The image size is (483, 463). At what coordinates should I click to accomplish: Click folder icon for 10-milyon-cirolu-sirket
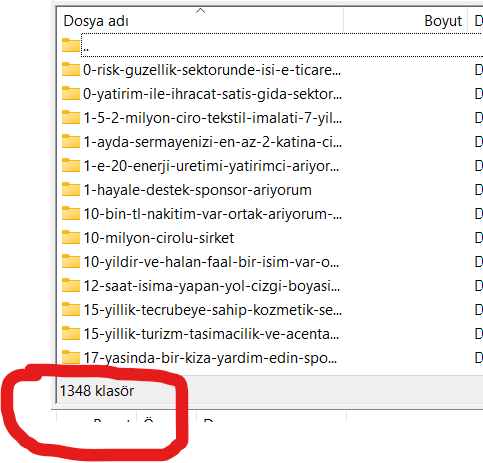pyautogui.click(x=71, y=237)
